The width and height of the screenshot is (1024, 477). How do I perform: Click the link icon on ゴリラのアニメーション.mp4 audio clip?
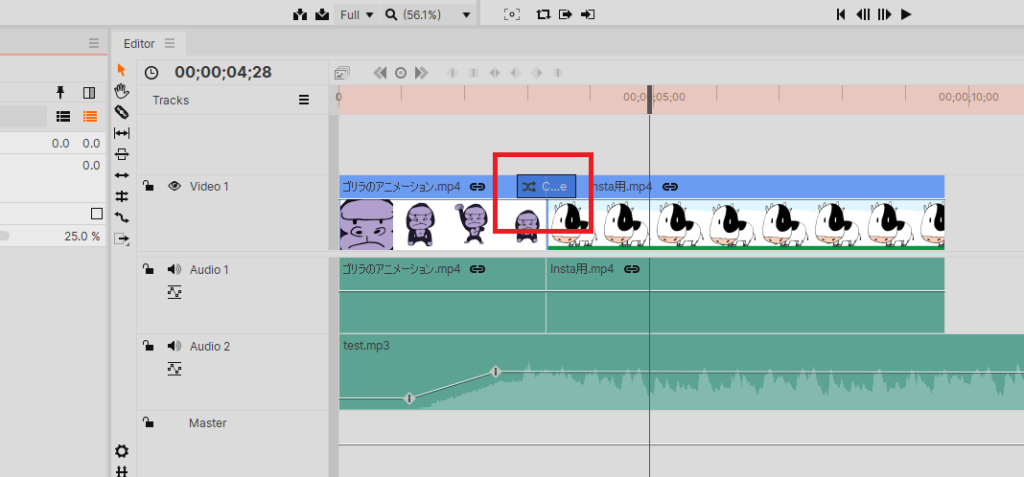tap(477, 269)
